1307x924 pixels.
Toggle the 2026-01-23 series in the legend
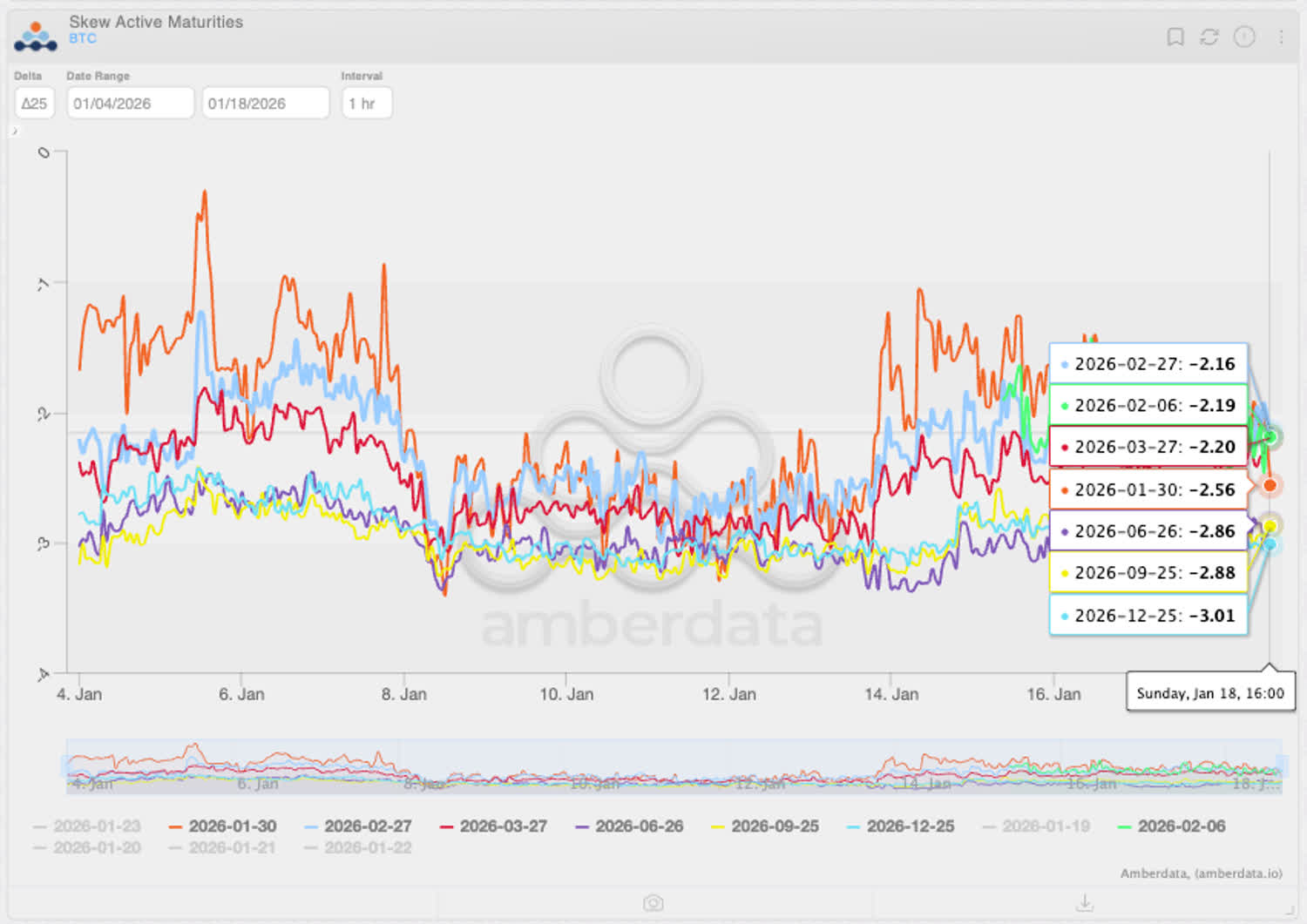pyautogui.click(x=87, y=826)
